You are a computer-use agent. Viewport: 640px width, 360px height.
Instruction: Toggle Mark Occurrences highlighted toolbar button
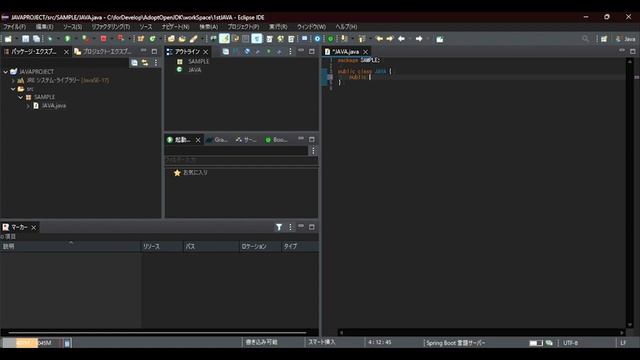coord(224,39)
